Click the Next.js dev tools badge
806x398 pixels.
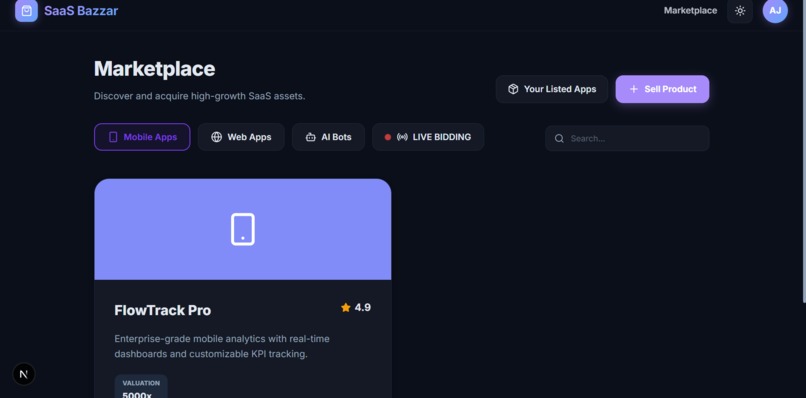point(23,374)
